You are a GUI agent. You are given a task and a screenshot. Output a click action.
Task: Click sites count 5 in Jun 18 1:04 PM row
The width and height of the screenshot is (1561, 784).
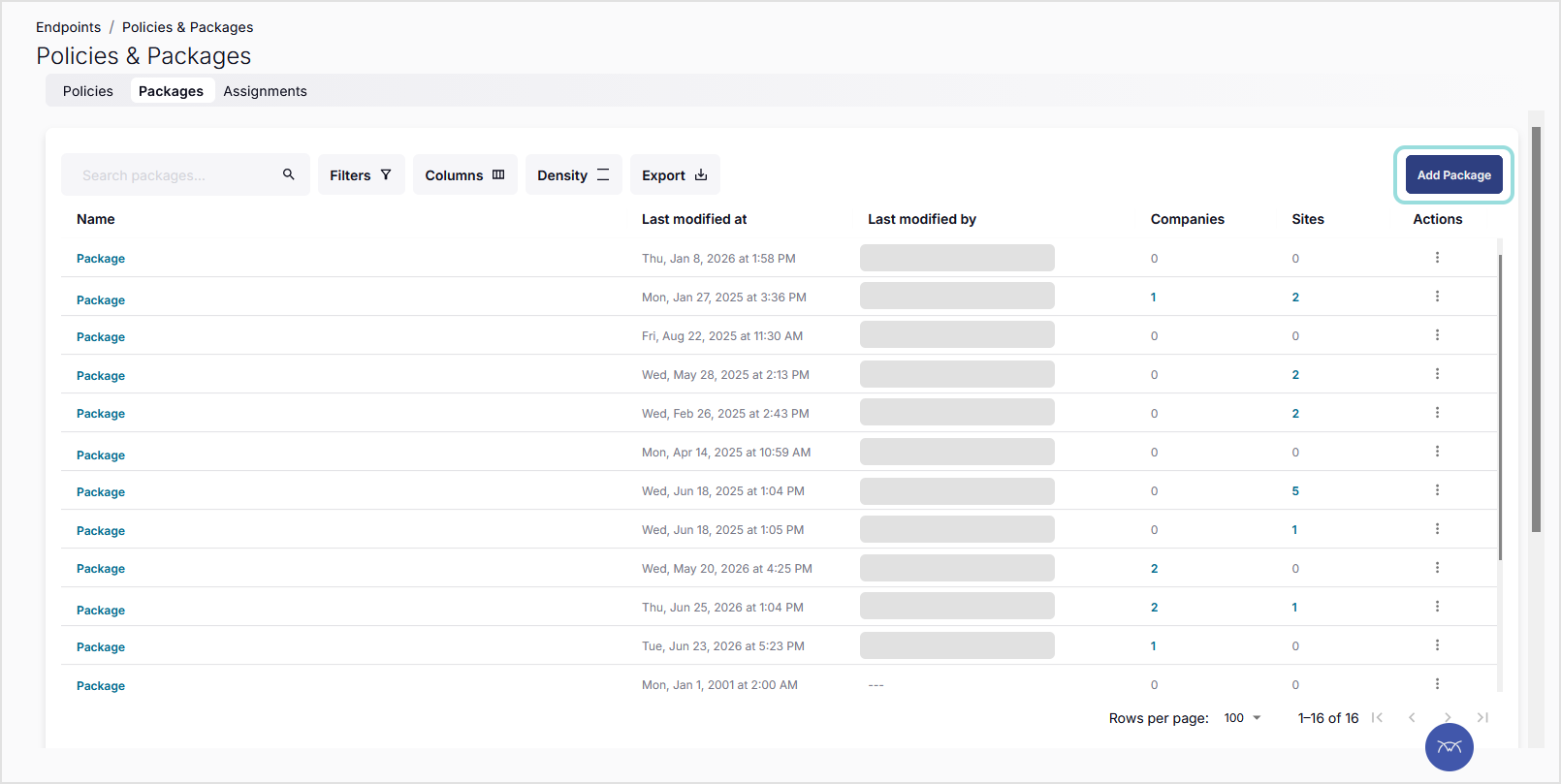[1295, 491]
